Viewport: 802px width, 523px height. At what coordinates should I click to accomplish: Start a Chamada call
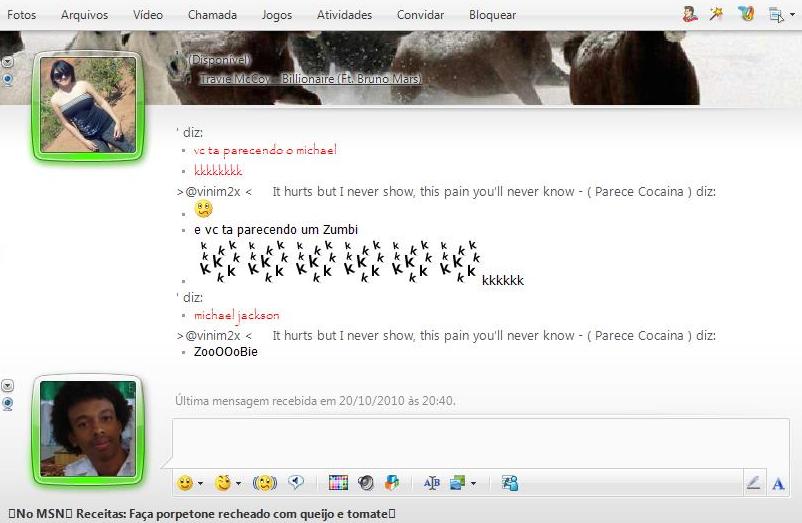coord(212,15)
